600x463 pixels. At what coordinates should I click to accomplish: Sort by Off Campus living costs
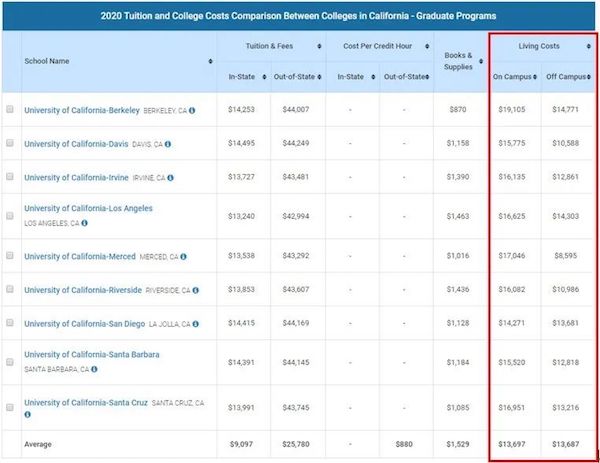[x=589, y=77]
